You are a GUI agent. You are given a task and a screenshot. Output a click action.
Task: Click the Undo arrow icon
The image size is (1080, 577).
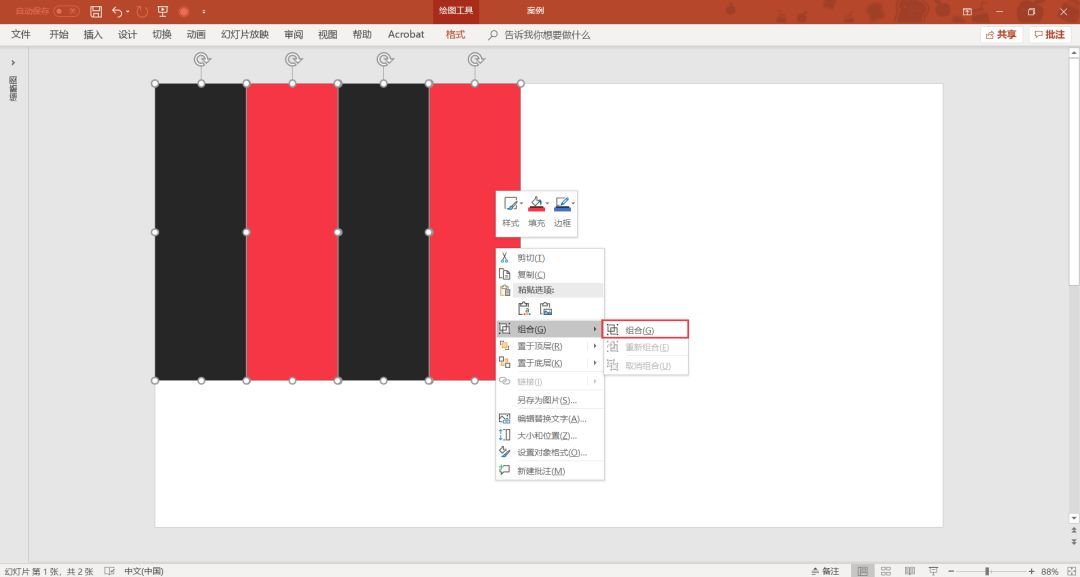(x=117, y=12)
